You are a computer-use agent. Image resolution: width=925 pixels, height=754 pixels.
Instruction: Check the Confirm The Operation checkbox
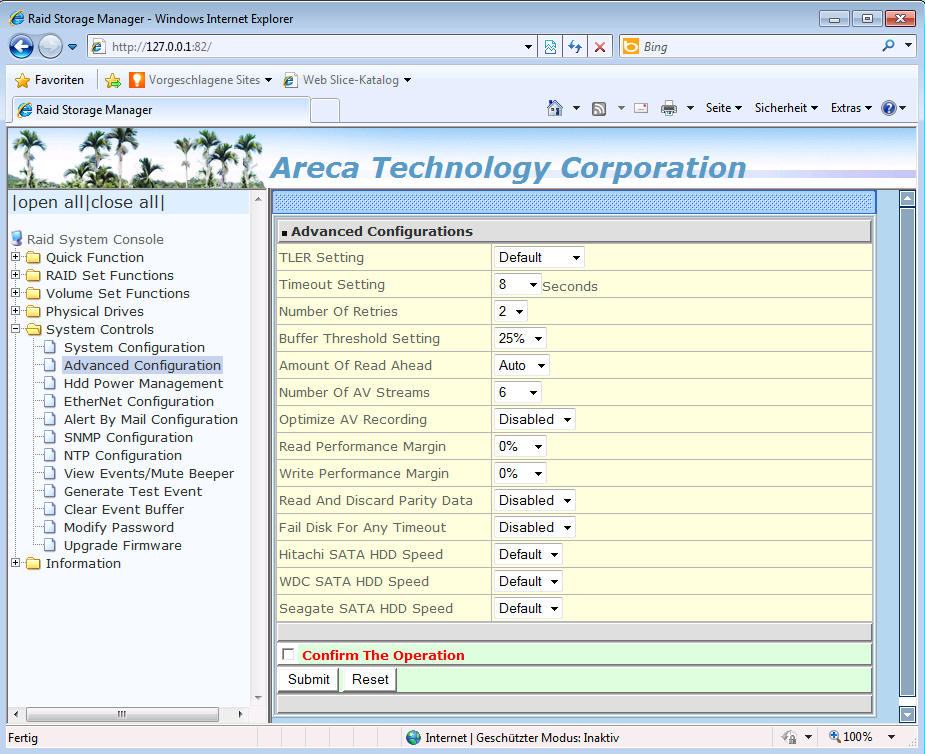288,655
